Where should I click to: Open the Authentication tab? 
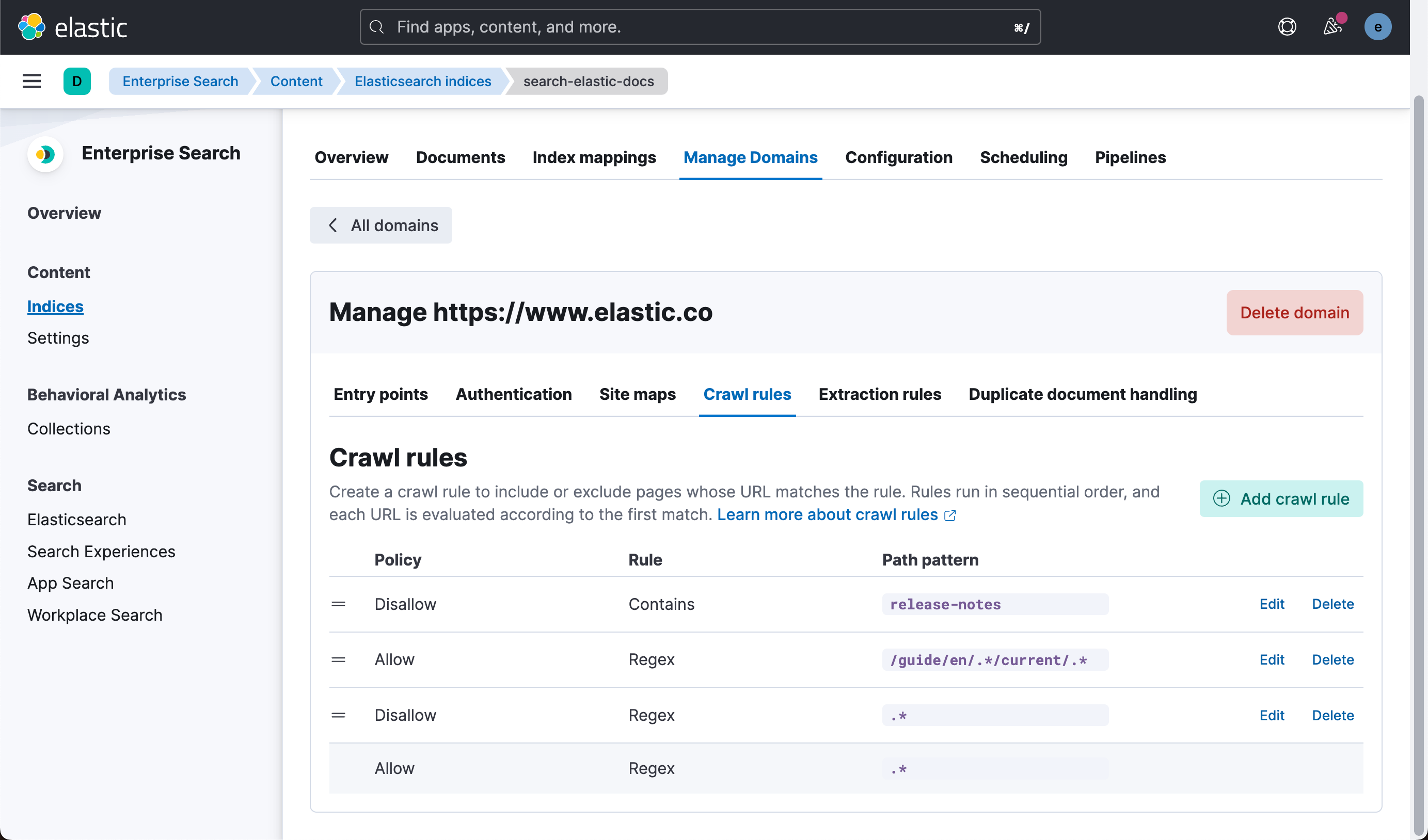click(x=513, y=394)
